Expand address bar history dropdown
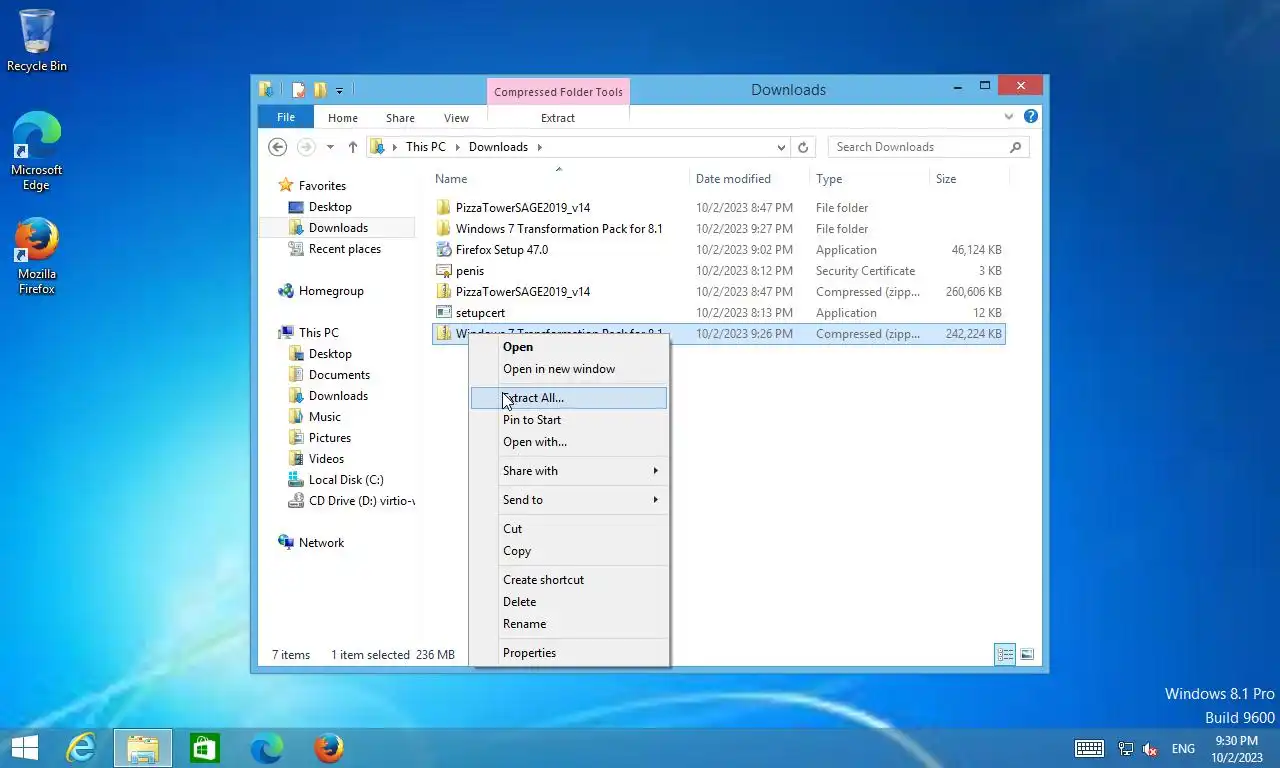 pyautogui.click(x=781, y=147)
